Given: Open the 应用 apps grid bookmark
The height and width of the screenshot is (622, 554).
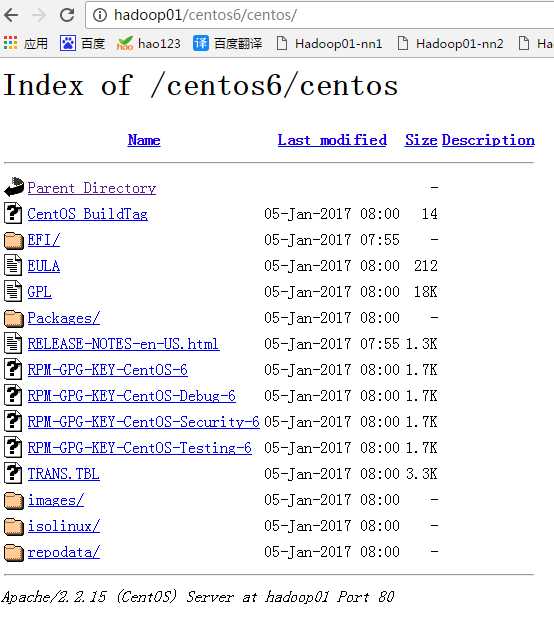Looking at the screenshot, I should tap(26, 43).
